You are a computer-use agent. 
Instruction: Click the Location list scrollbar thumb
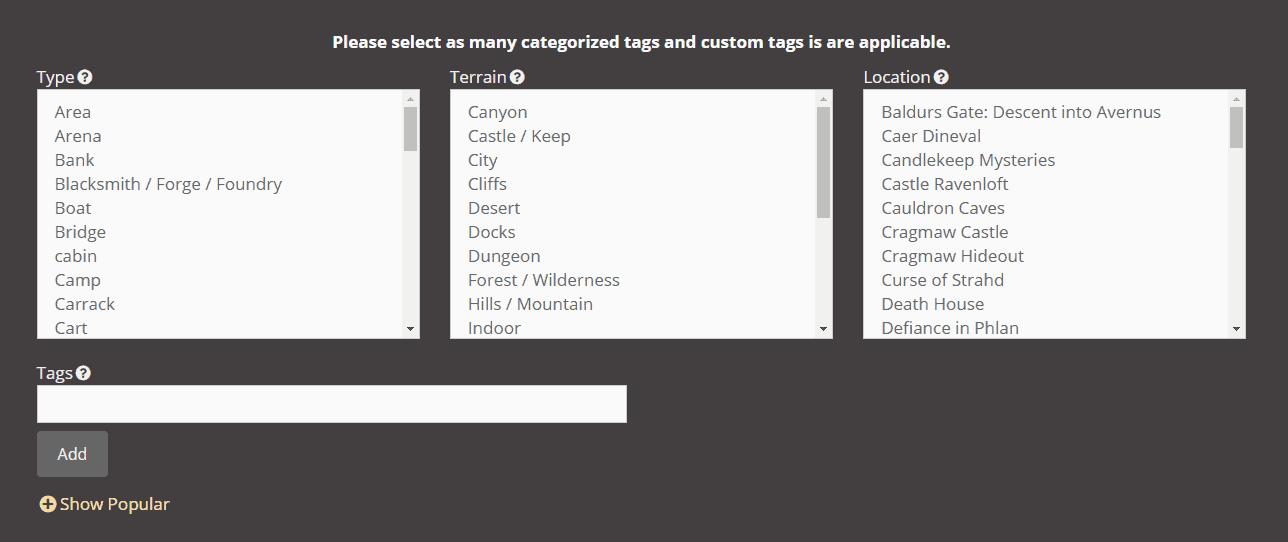(1237, 127)
